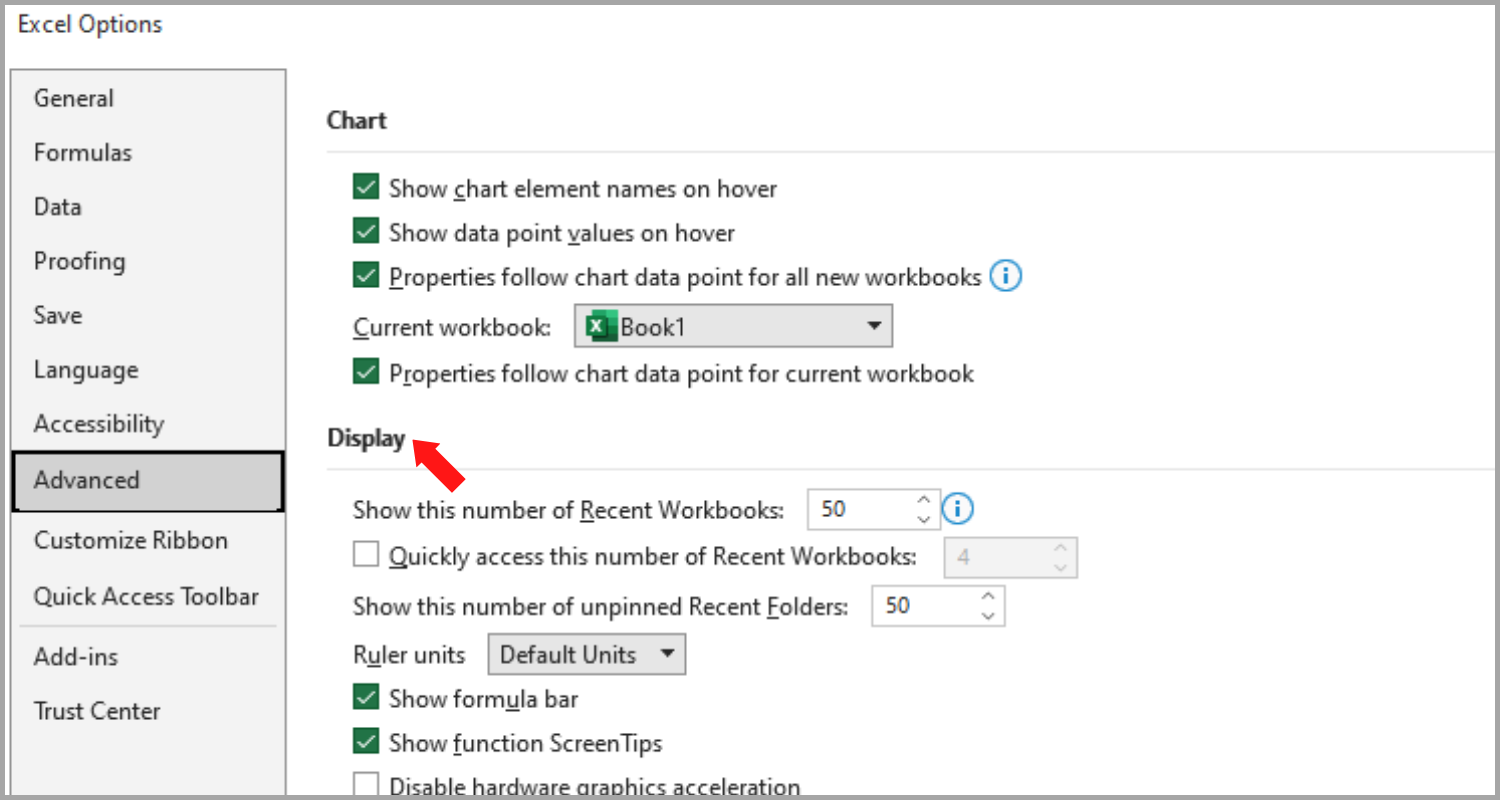This screenshot has height=800, width=1500.
Task: Toggle the Show chart element names on hover checkbox
Action: [x=366, y=187]
